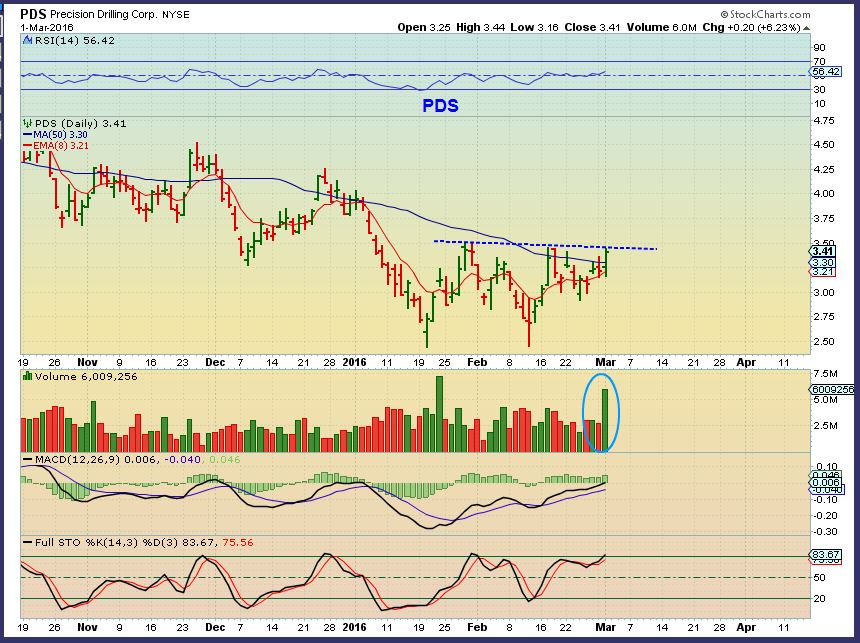The width and height of the screenshot is (860, 643).
Task: Click the 90 level on the RSI axis
Action: (819, 48)
